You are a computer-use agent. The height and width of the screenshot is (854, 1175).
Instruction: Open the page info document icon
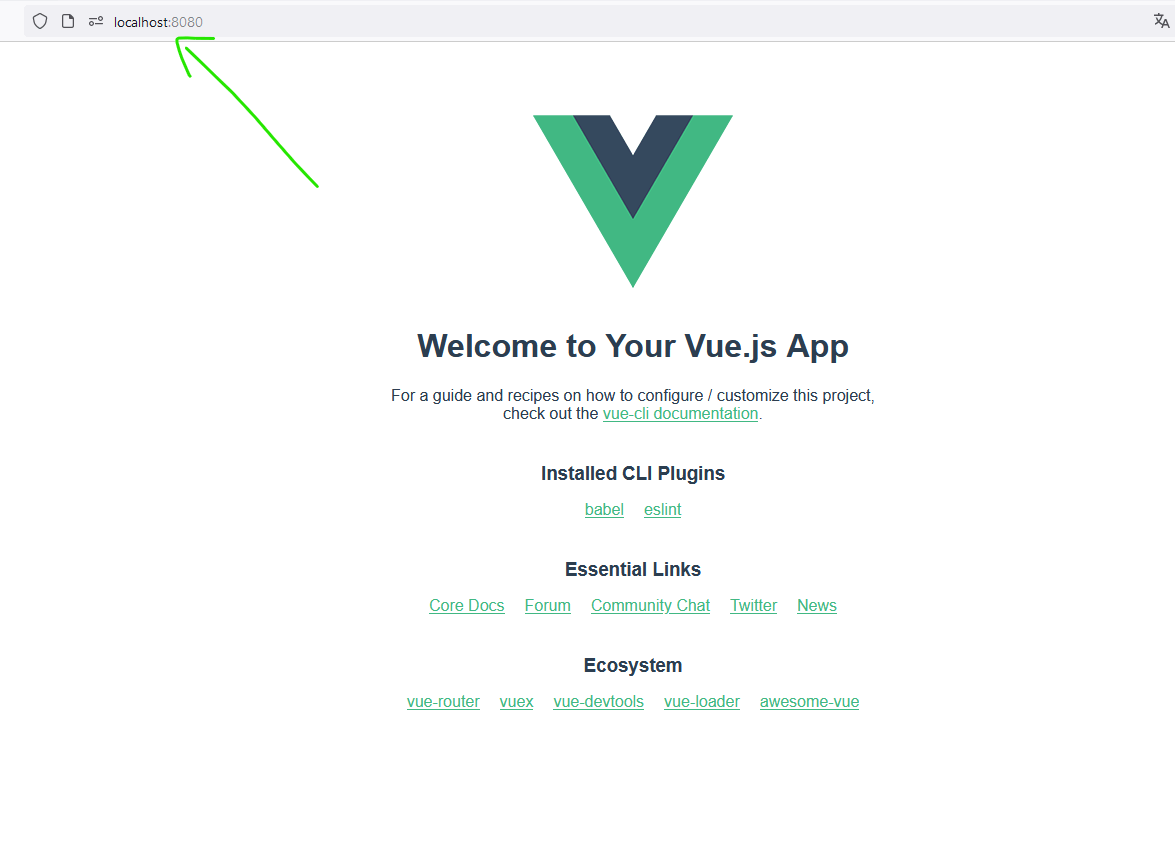68,22
